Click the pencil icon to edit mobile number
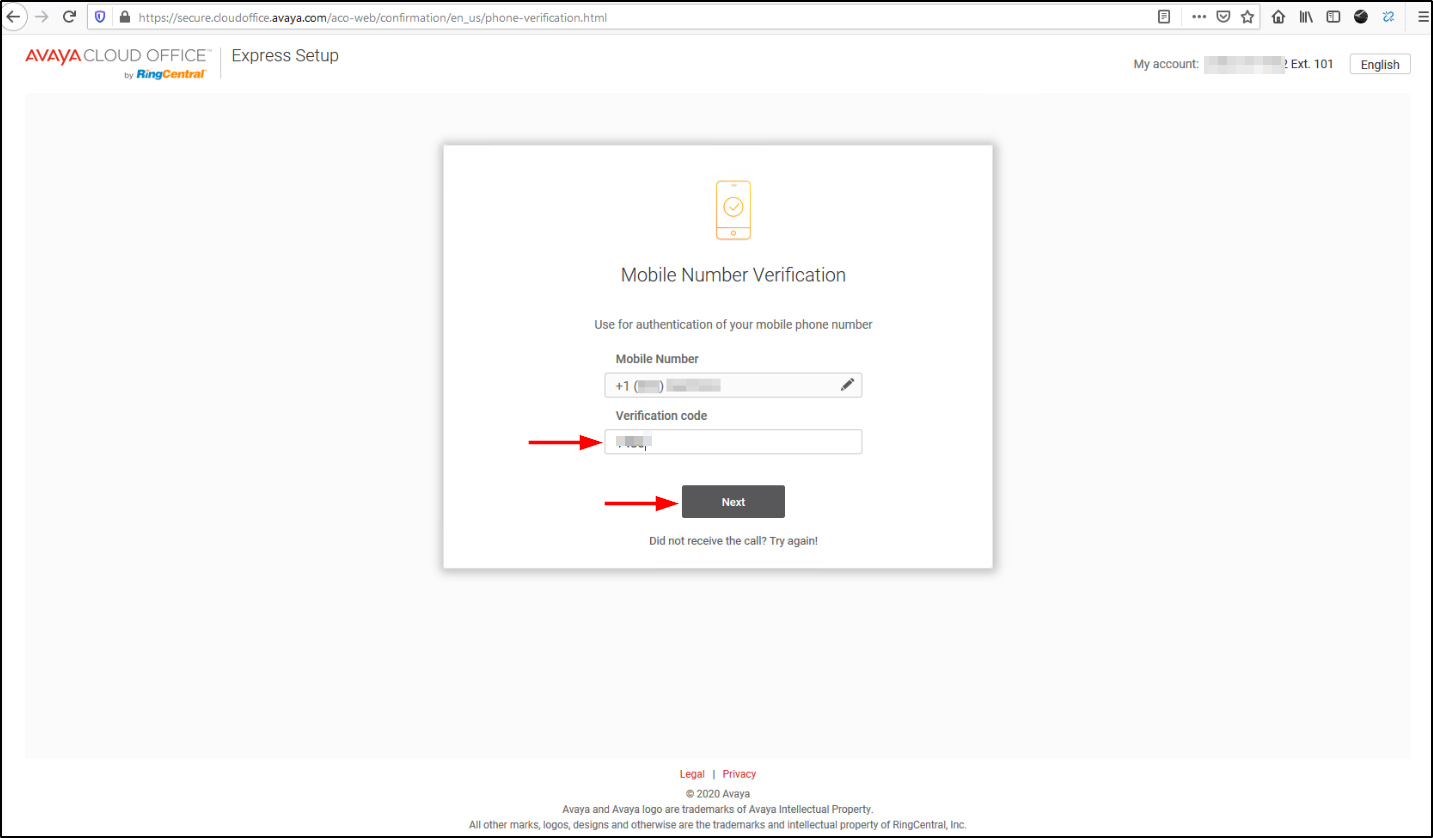This screenshot has height=838, width=1433. pos(847,385)
